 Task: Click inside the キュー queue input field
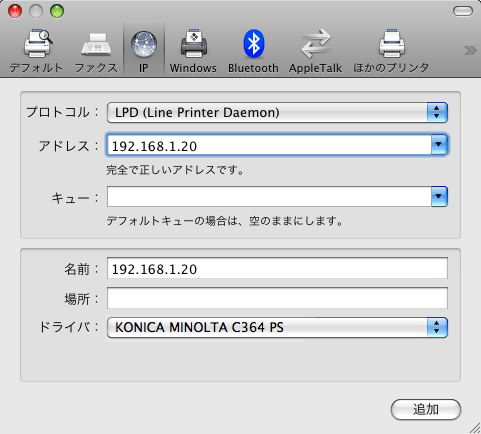point(269,197)
